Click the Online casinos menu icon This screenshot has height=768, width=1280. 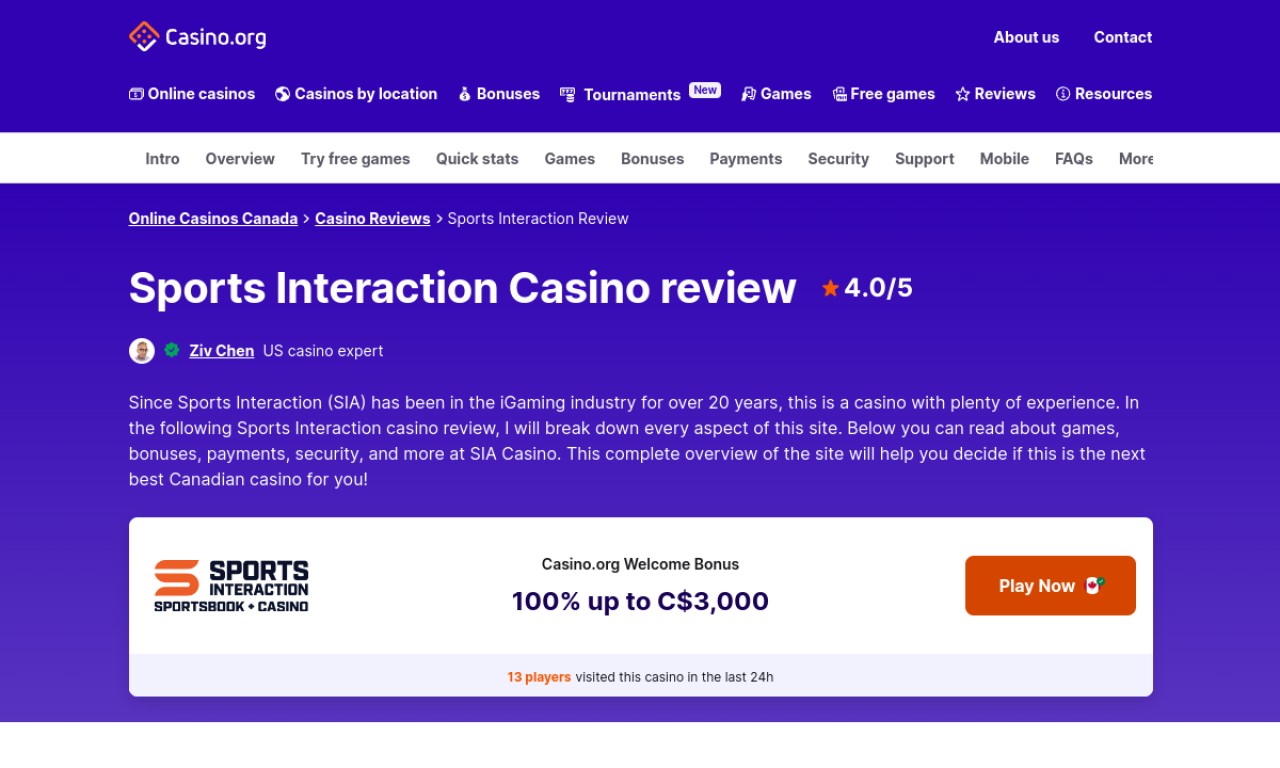coord(136,94)
